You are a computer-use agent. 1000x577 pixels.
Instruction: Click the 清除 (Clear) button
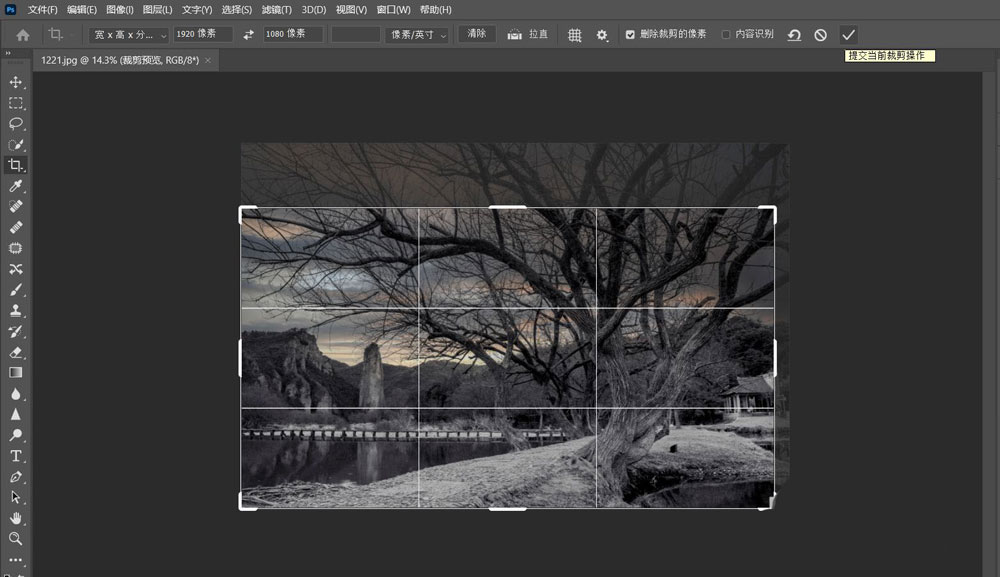[477, 34]
